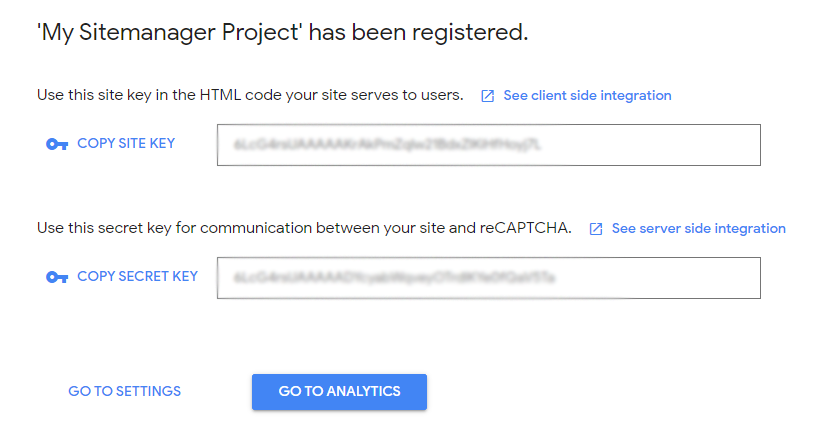Screen dimensions: 831x446
Task: Click the key icon beside COPY SITE KEY
Action: pos(57,144)
